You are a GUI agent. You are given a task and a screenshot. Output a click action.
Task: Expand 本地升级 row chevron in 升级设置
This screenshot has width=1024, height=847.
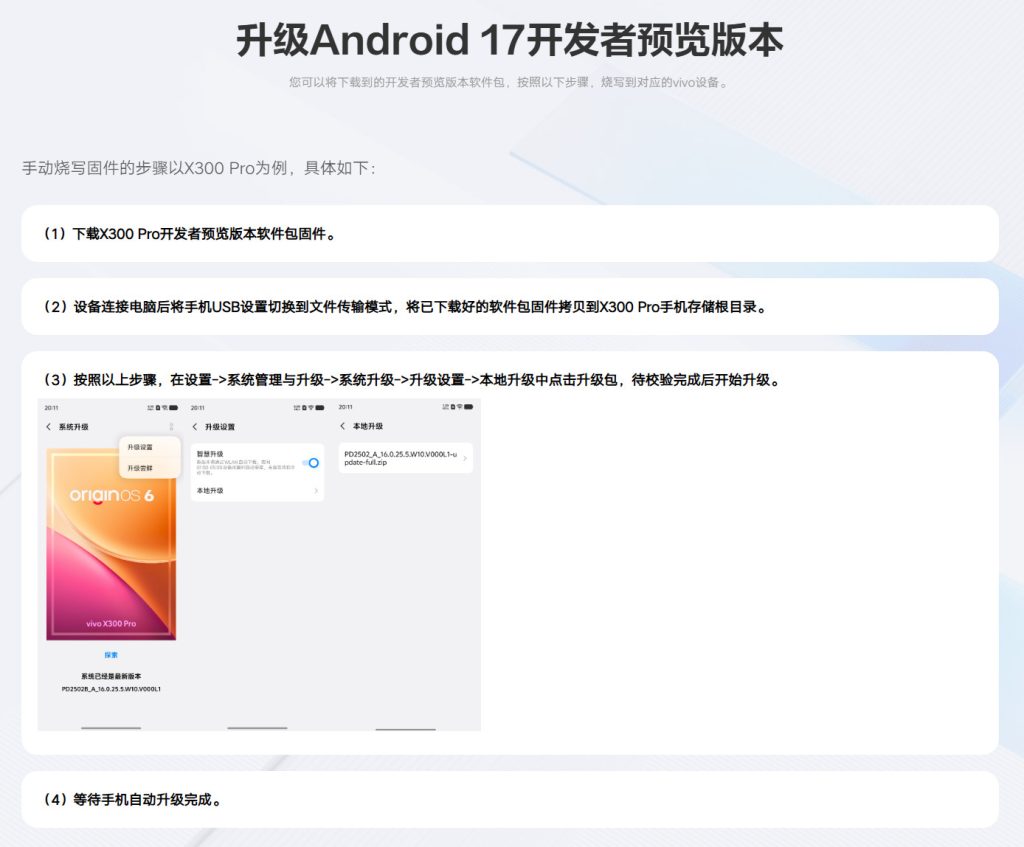[316, 491]
